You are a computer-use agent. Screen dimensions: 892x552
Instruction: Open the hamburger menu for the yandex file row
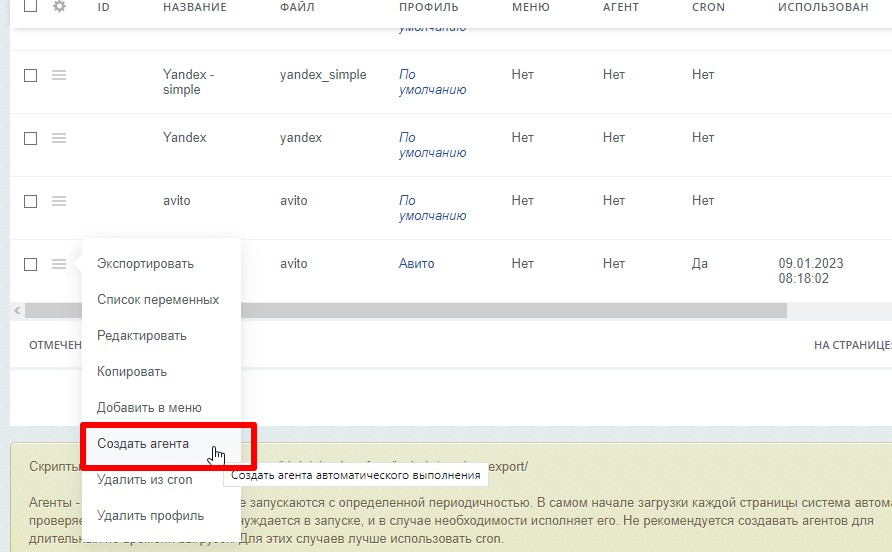(x=59, y=138)
